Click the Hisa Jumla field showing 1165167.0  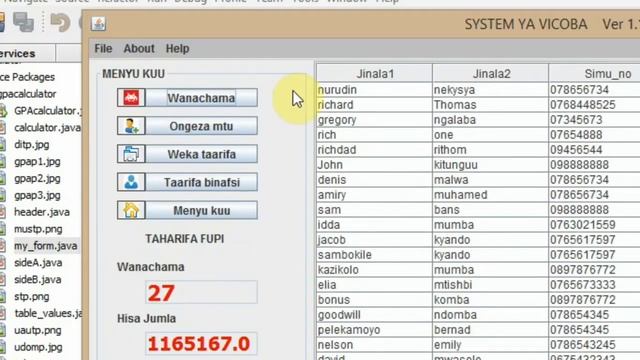(x=201, y=344)
